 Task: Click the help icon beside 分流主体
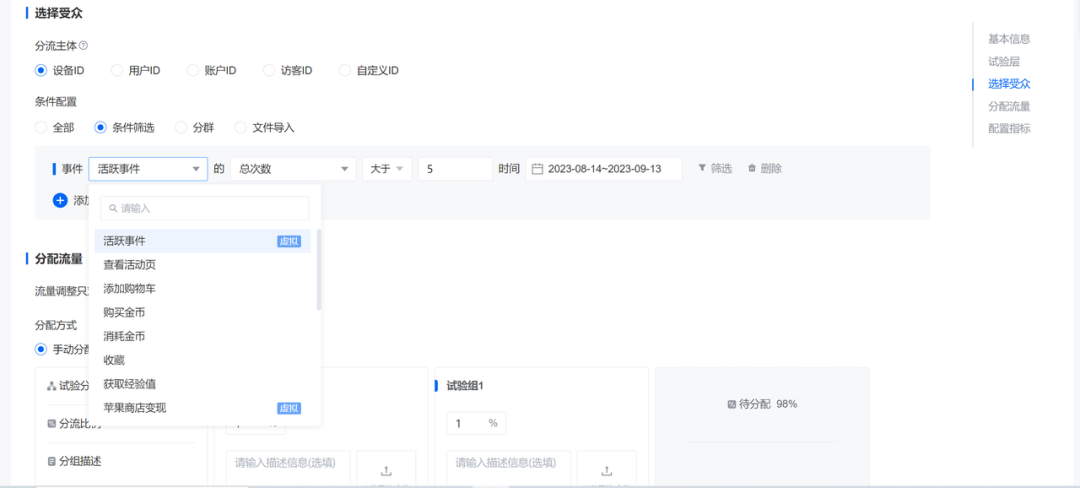(83, 46)
